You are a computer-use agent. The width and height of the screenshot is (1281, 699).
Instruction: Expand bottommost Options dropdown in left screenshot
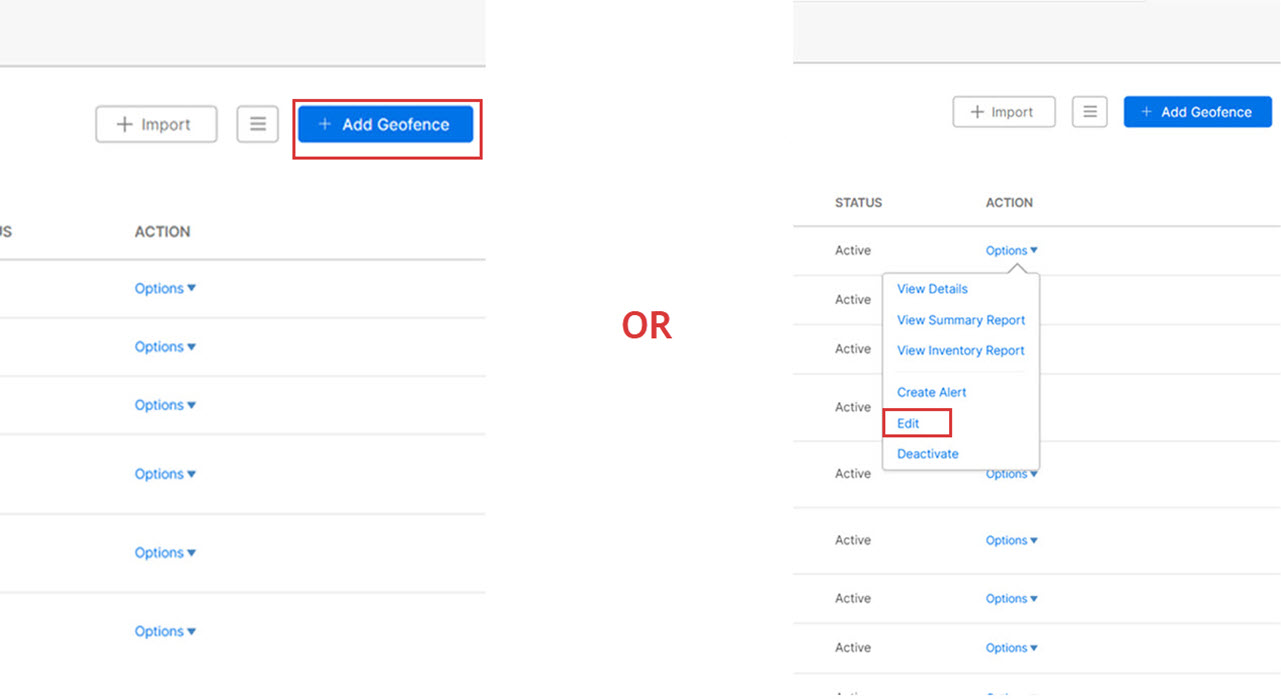165,632
